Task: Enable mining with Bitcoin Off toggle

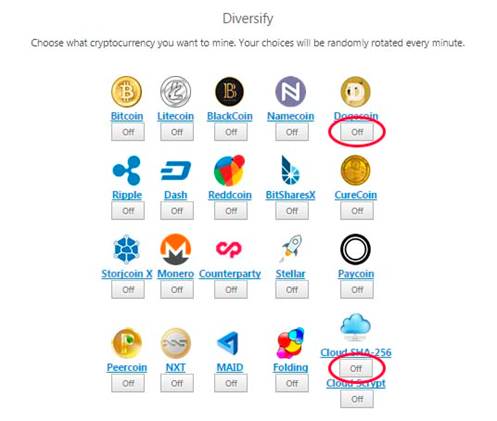Action: [128, 132]
